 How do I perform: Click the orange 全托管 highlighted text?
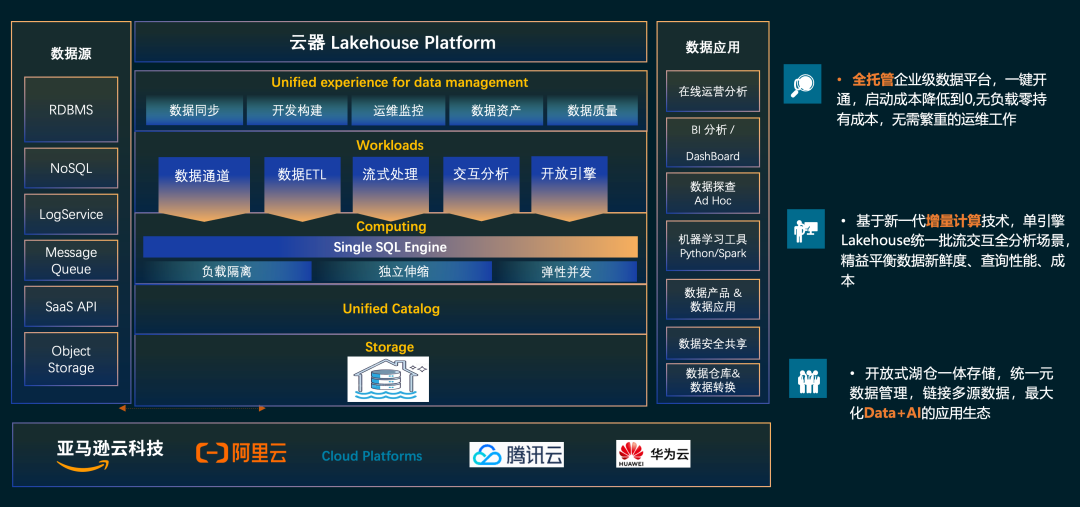873,79
